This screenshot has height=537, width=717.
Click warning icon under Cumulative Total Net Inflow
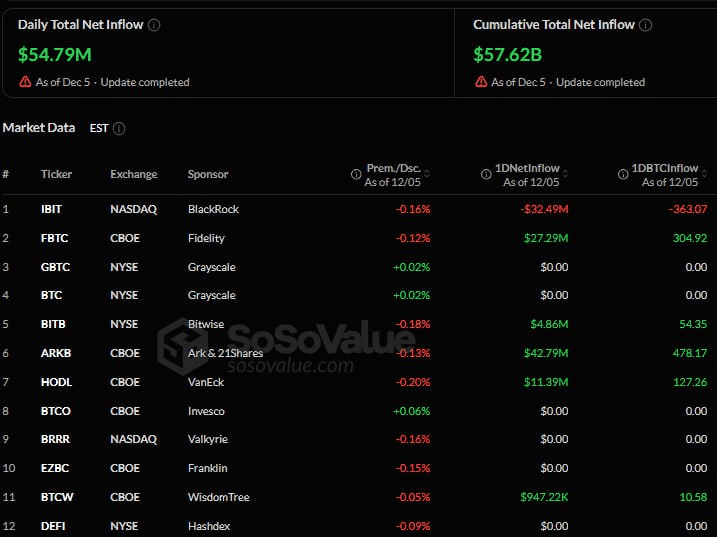point(481,82)
